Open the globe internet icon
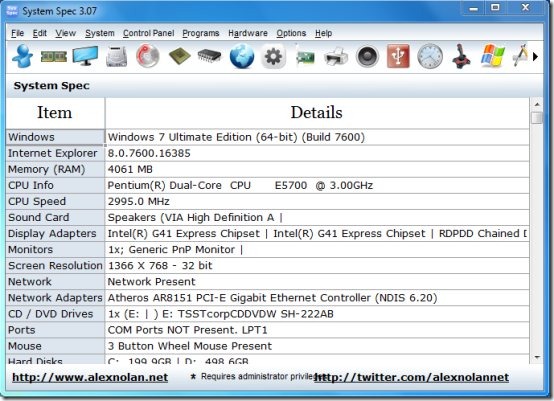This screenshot has height=401, width=554. coord(242,56)
